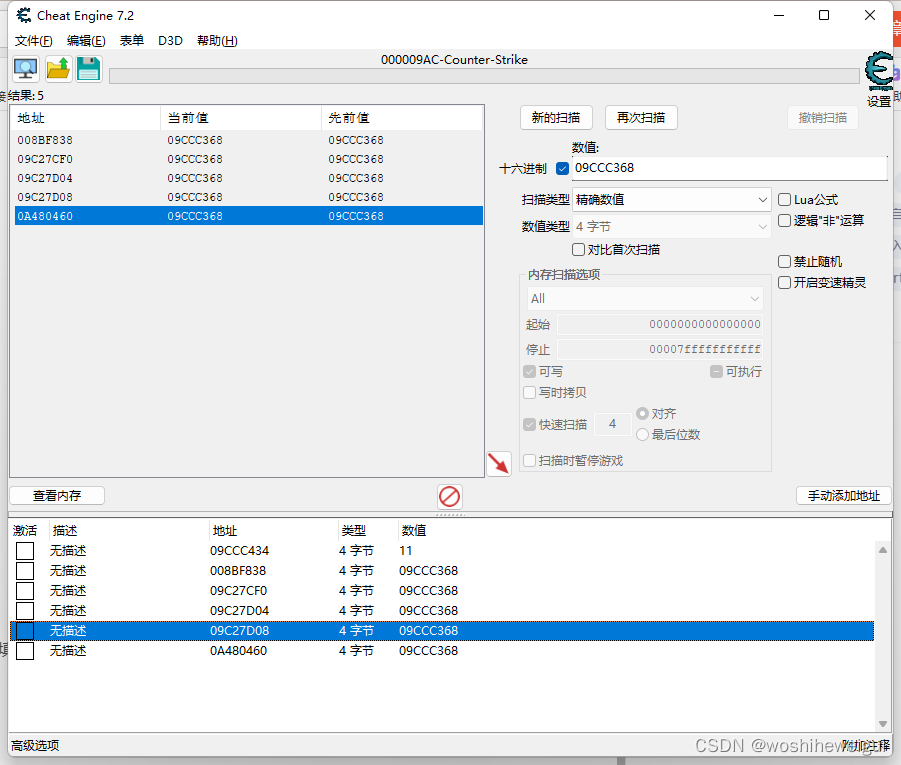This screenshot has height=765, width=901.
Task: Click the 撤销扫描 button
Action: click(823, 118)
